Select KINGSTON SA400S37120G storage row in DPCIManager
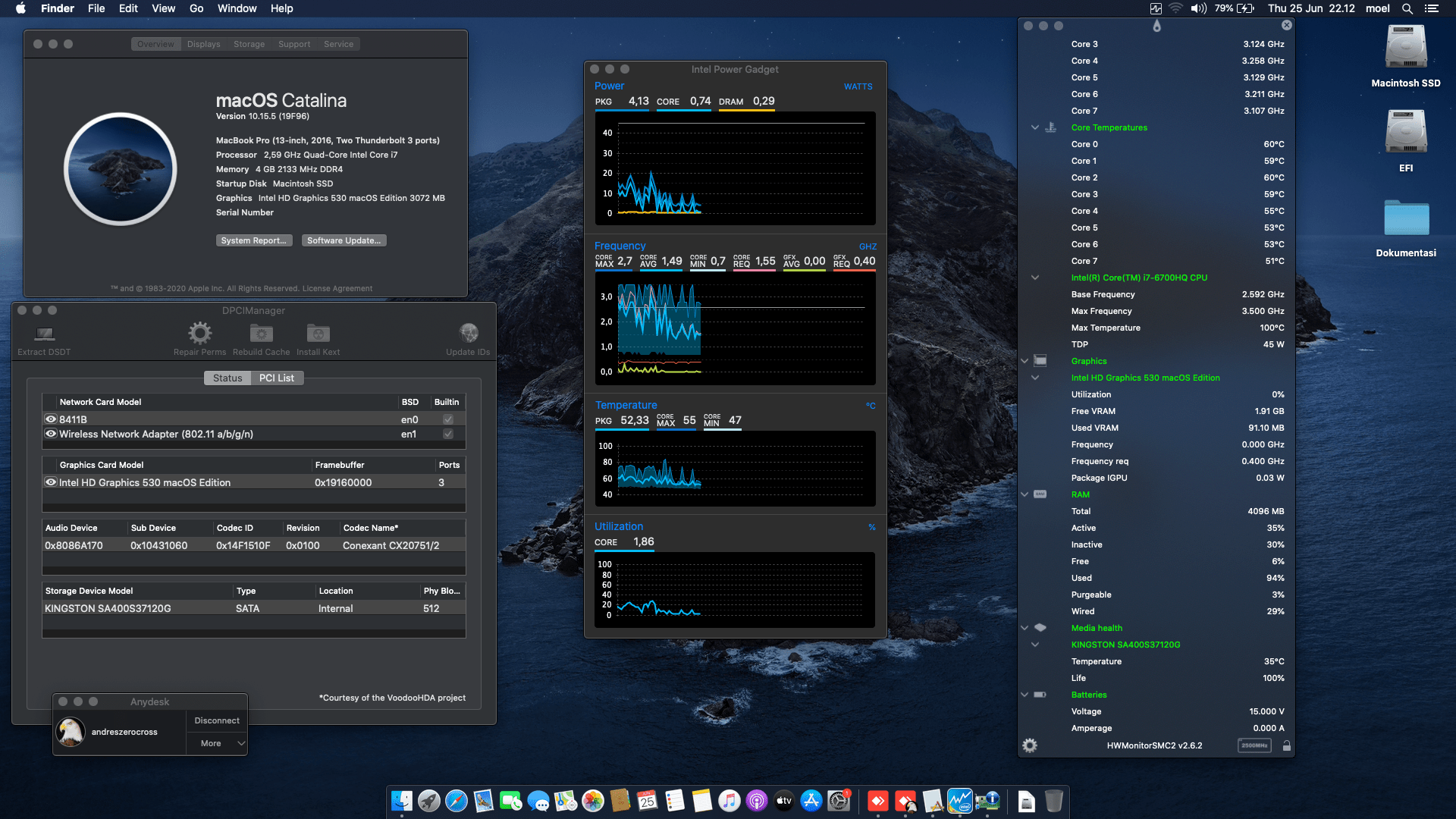Image resolution: width=1456 pixels, height=819 pixels. pyautogui.click(x=254, y=608)
